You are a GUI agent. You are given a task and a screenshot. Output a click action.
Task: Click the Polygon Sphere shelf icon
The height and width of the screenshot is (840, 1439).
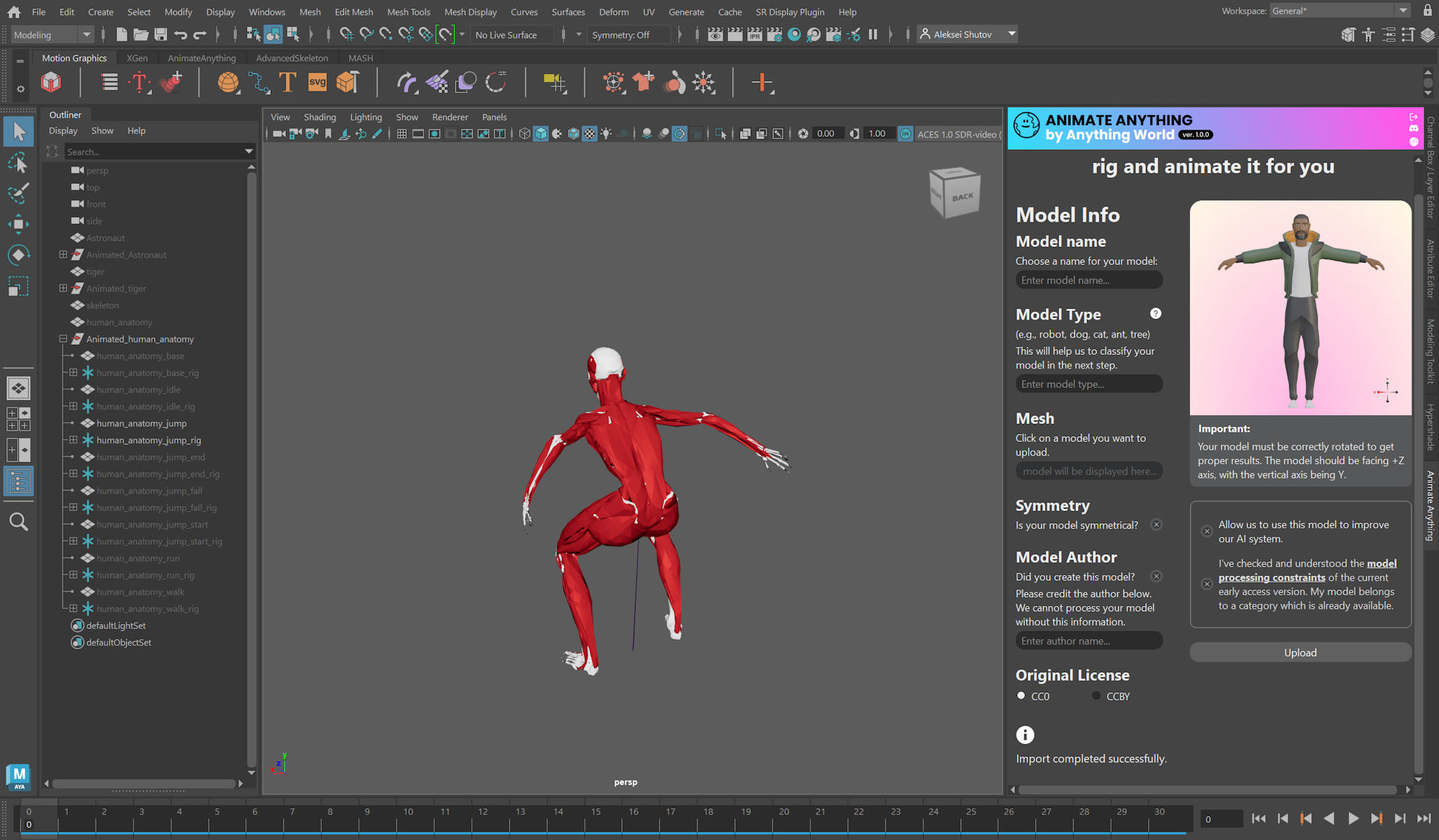pyautogui.click(x=228, y=83)
